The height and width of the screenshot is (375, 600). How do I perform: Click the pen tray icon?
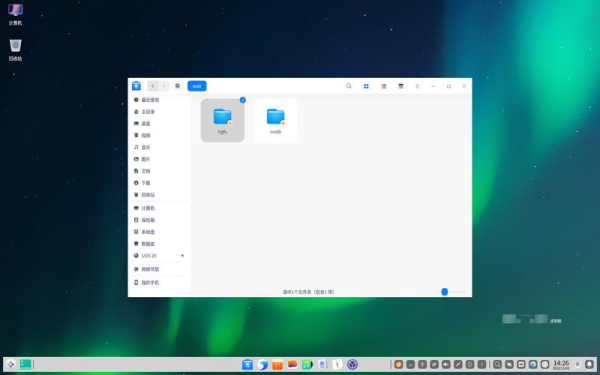[458, 364]
